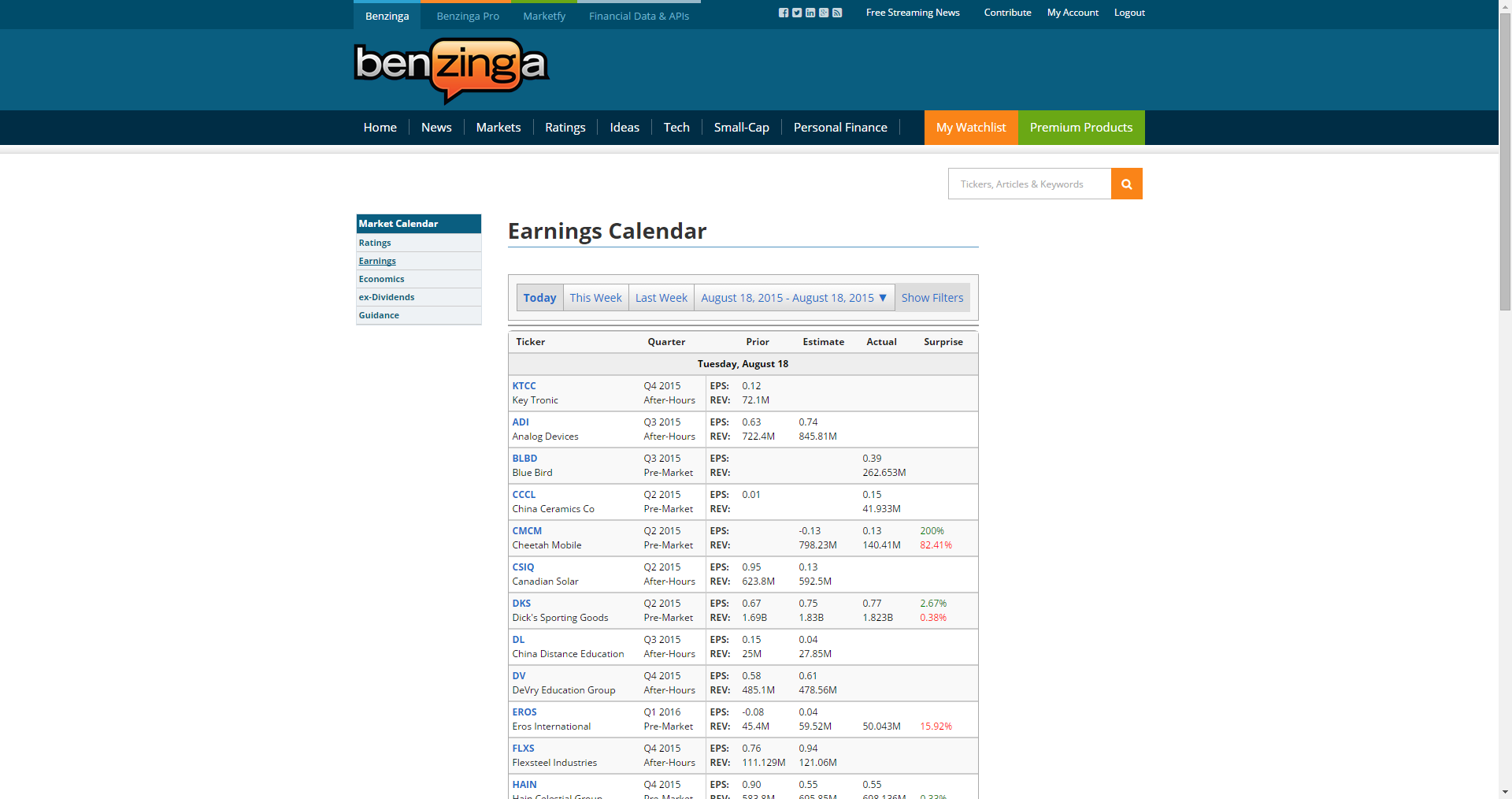Open the Twitter social icon
1512x799 pixels.
[797, 13]
